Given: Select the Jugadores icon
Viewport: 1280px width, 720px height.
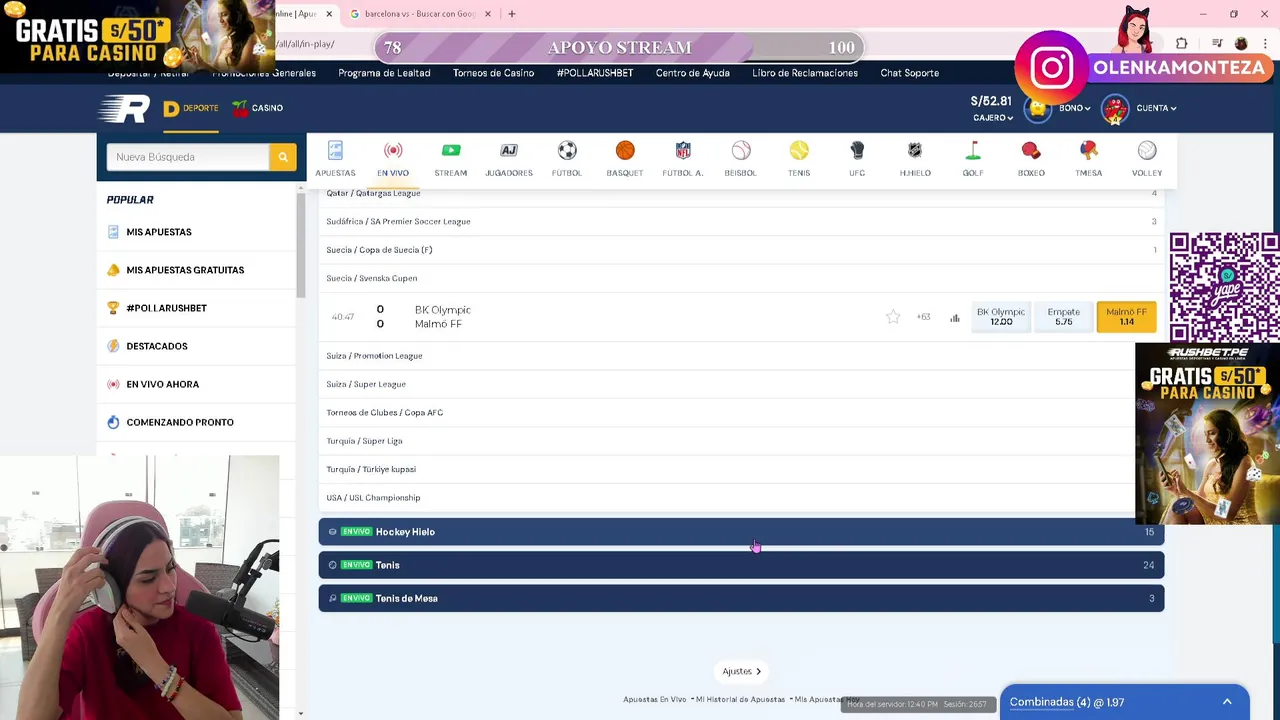Looking at the screenshot, I should 509,151.
